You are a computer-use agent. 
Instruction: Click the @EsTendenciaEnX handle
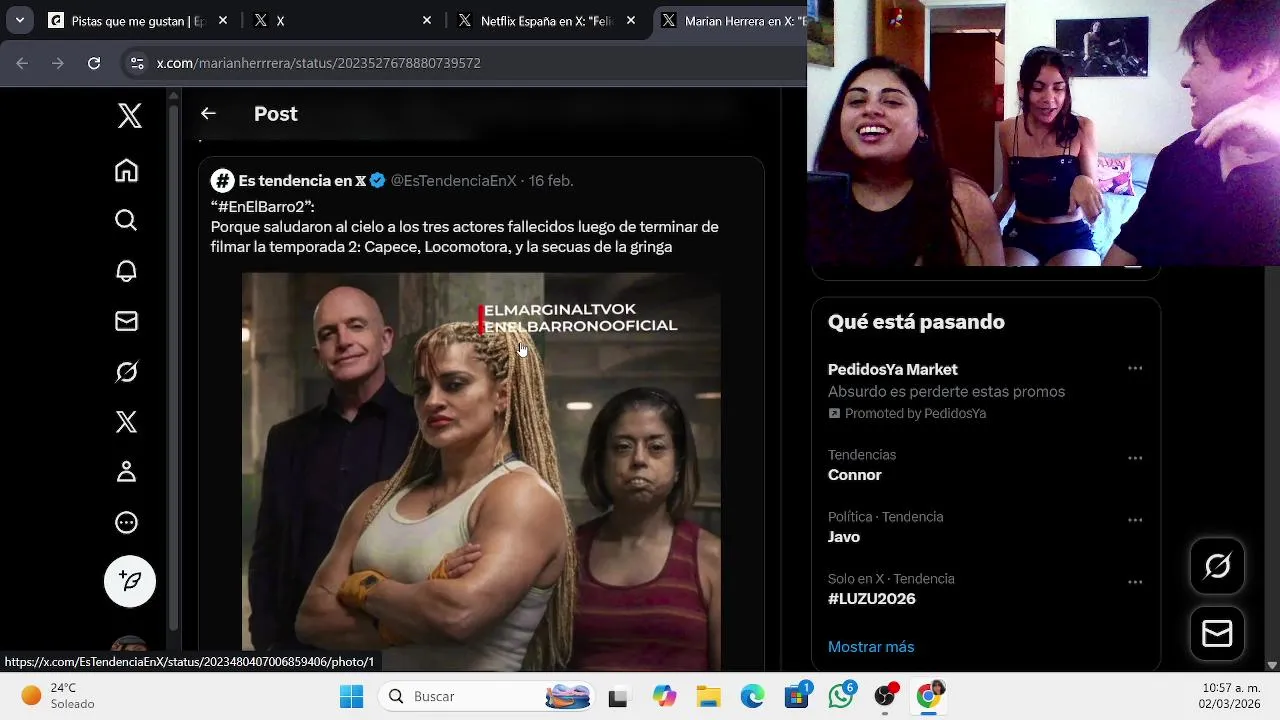coord(453,181)
